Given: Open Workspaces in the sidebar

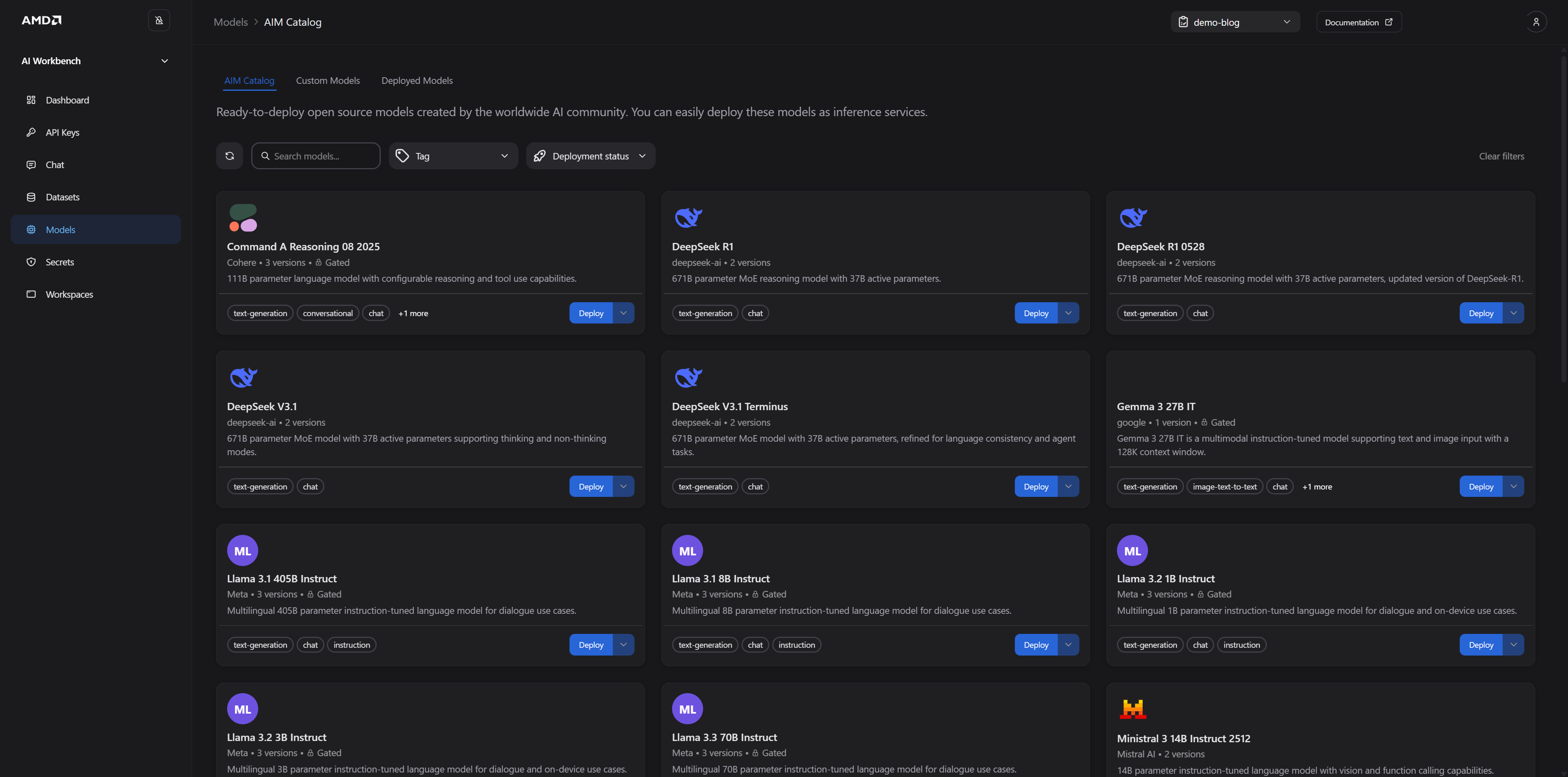Looking at the screenshot, I should pos(96,294).
